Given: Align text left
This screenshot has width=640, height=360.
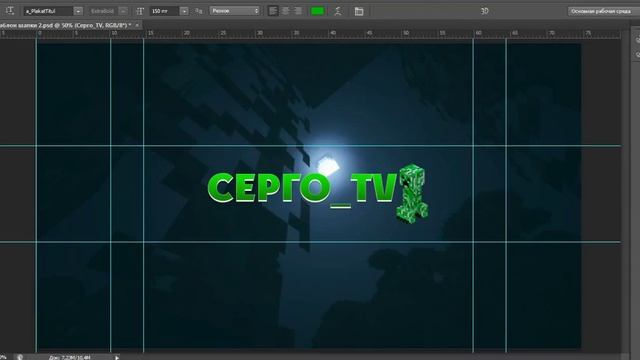Looking at the screenshot, I should (273, 11).
